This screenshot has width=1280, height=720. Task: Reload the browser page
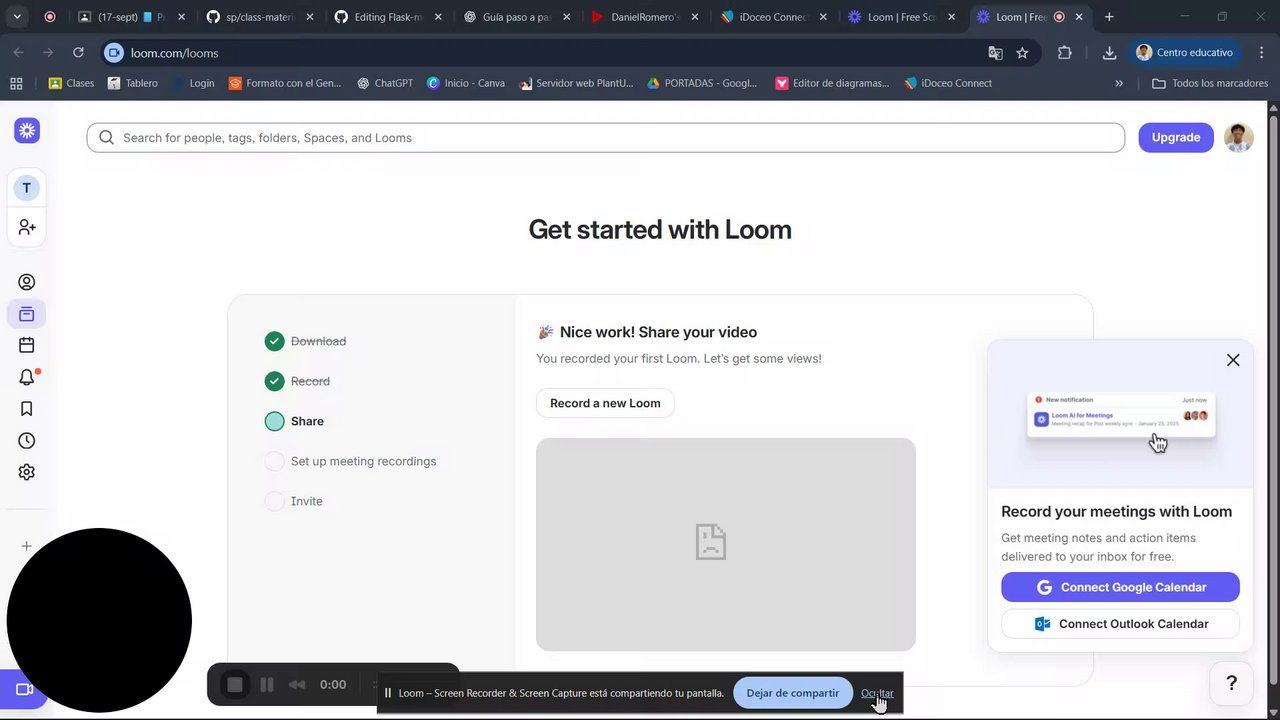pyautogui.click(x=78, y=52)
